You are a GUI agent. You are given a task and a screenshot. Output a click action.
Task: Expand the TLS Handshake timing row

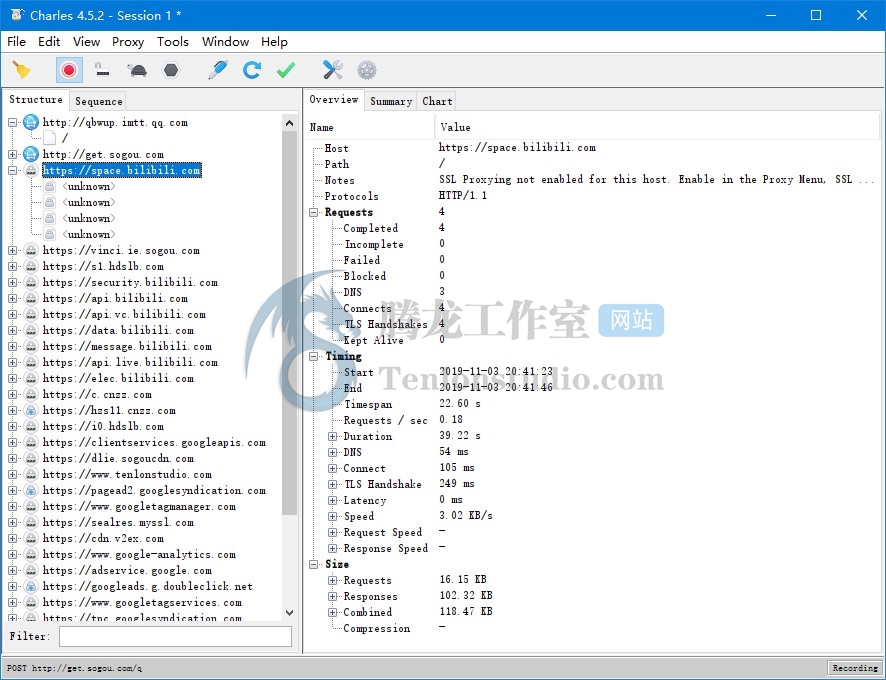(333, 484)
